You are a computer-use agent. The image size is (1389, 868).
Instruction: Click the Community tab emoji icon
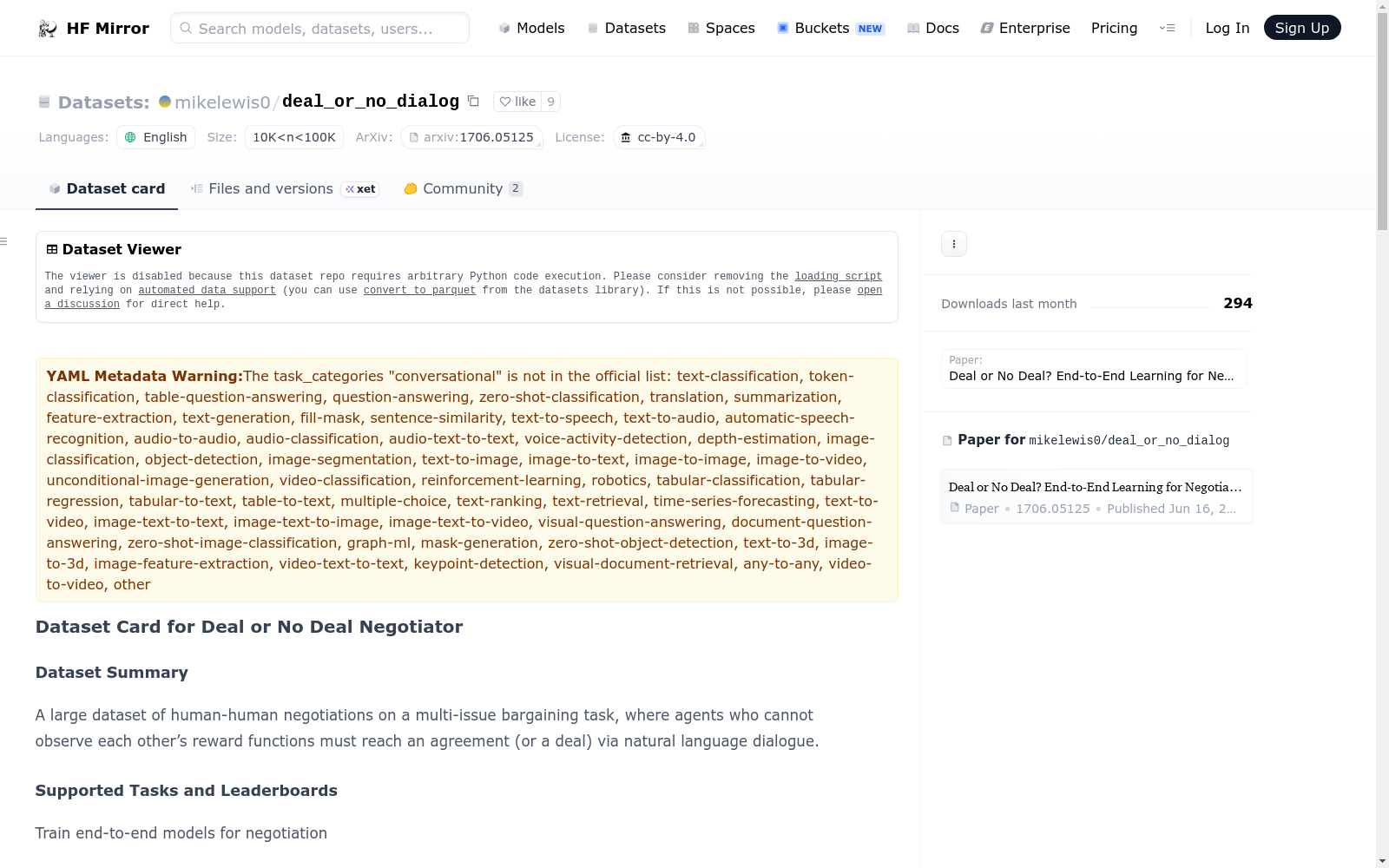pos(411,188)
